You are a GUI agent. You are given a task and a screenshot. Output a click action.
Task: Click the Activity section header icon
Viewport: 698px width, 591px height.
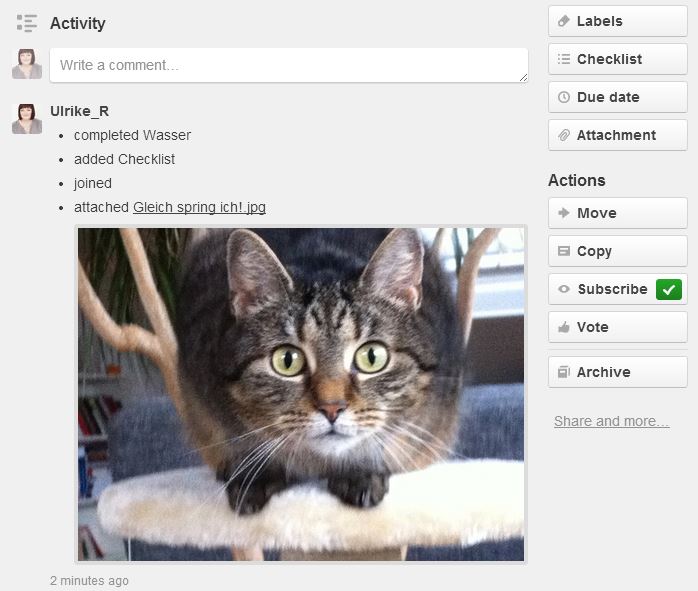click(x=27, y=23)
